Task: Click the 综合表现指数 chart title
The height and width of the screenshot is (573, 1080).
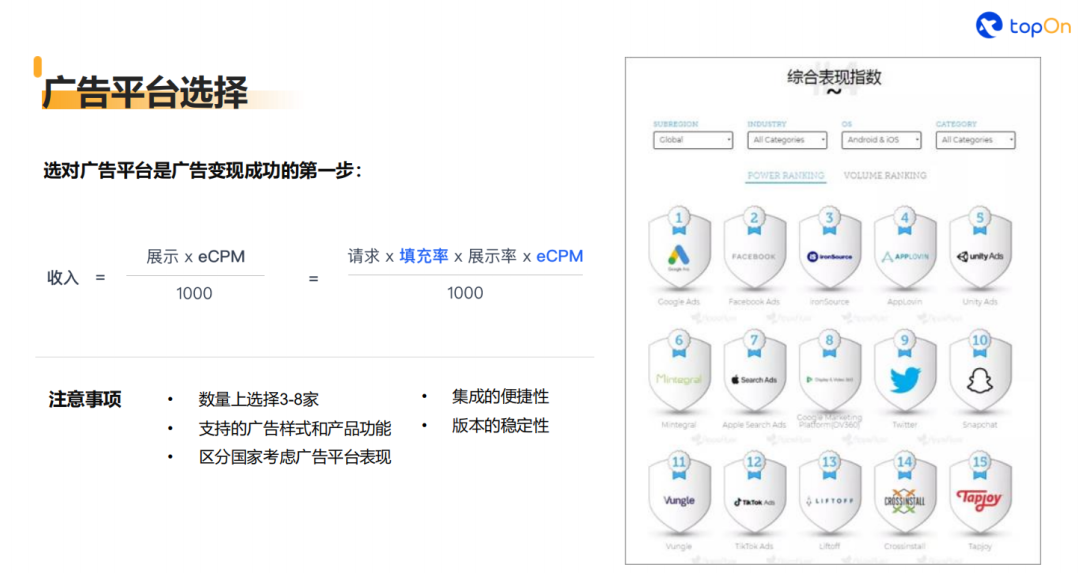Action: tap(834, 77)
